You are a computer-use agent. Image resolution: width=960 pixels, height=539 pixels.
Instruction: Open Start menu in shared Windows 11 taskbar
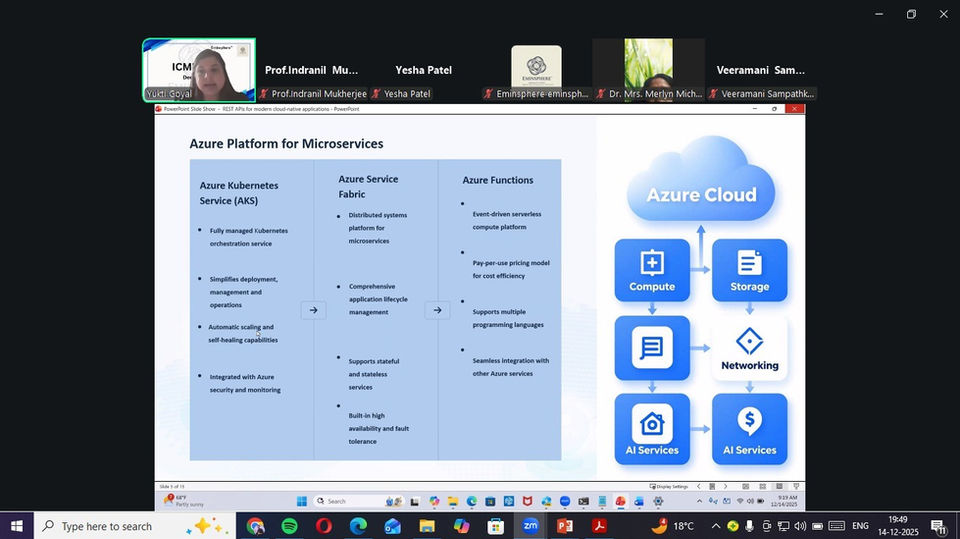(x=302, y=501)
